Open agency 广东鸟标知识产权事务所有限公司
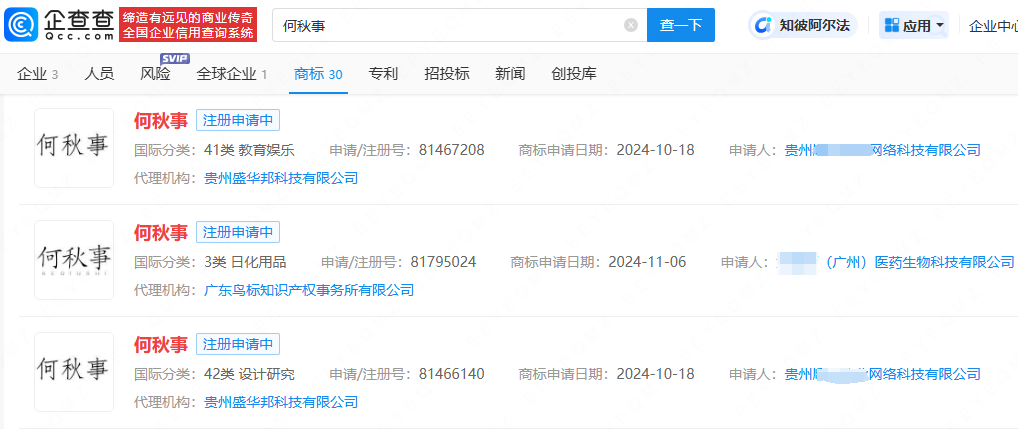 pyautogui.click(x=309, y=290)
